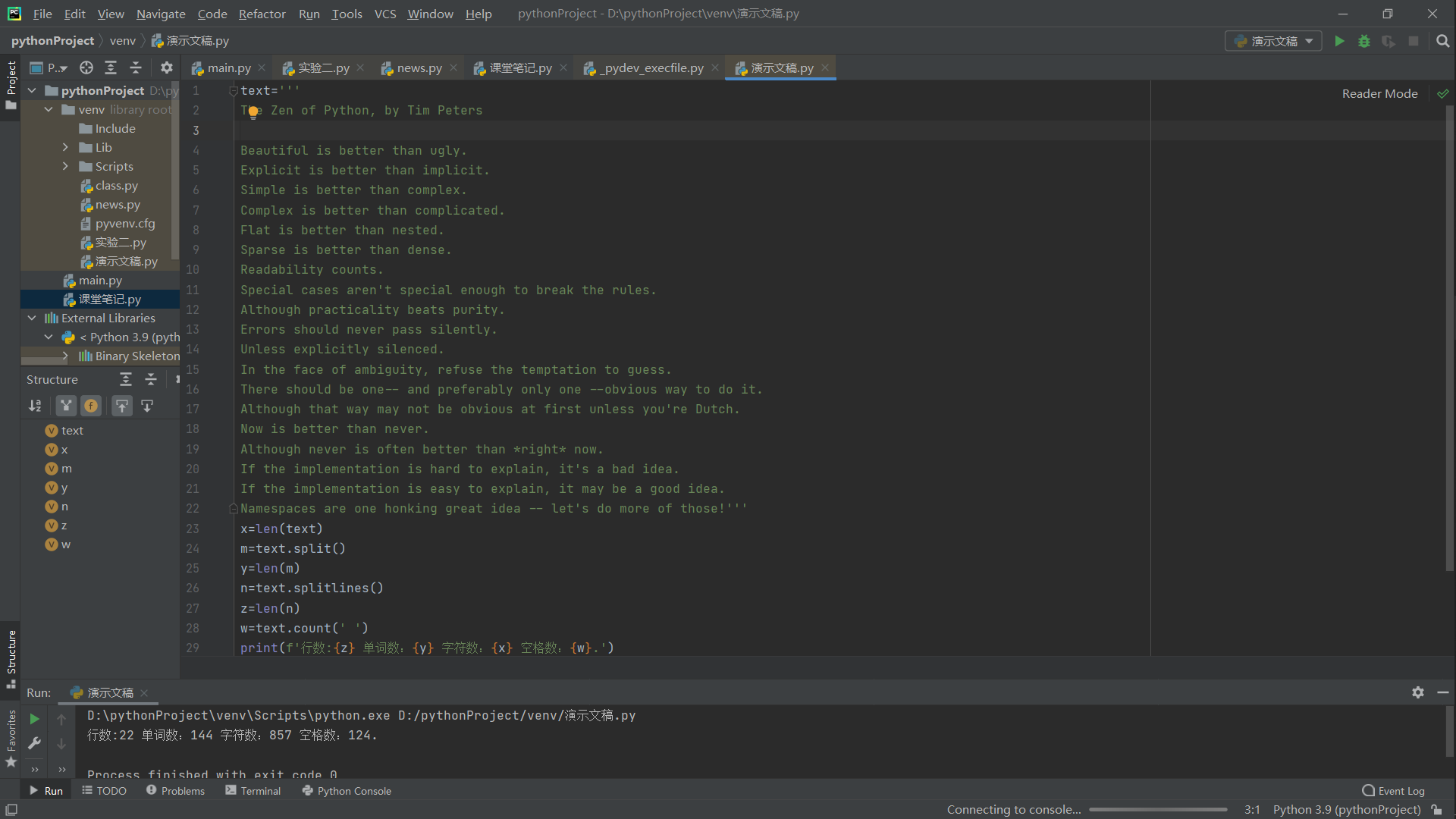Screen dimensions: 1456x819
Task: Open Run panel settings gear icon
Action: 1417,692
